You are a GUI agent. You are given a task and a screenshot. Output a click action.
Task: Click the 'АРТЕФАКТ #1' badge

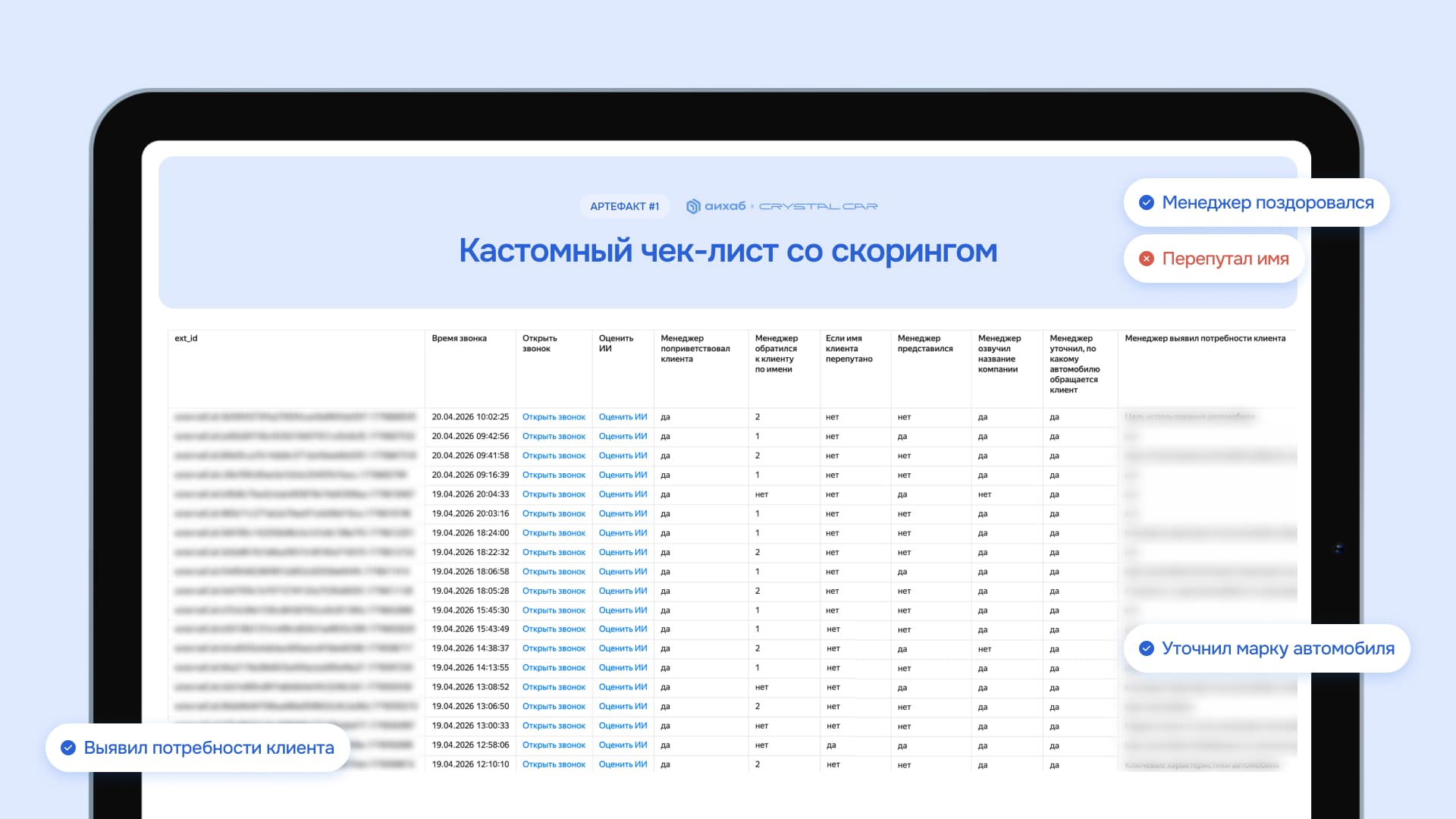point(625,206)
